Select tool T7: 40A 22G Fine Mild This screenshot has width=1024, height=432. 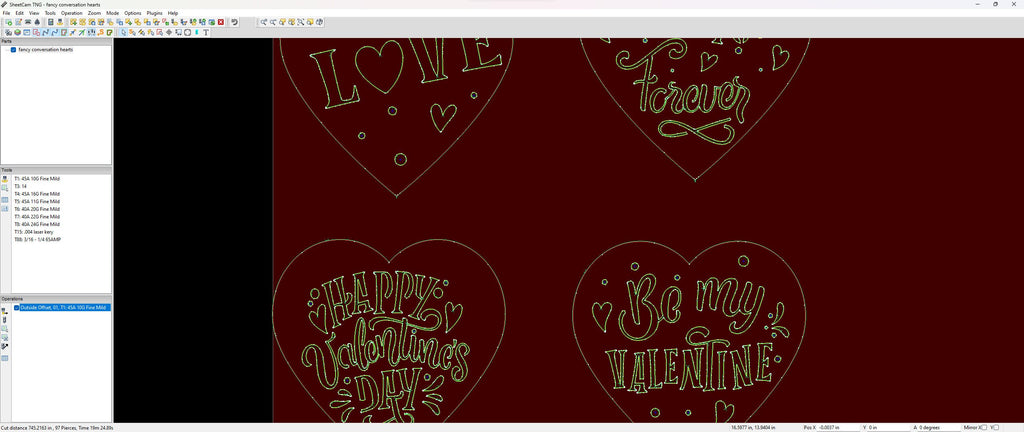point(37,217)
